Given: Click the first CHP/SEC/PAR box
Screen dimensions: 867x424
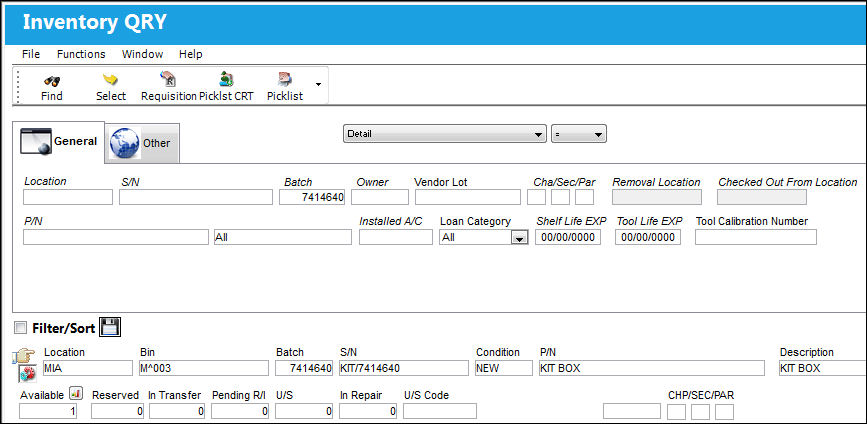Looking at the screenshot, I should (677, 412).
